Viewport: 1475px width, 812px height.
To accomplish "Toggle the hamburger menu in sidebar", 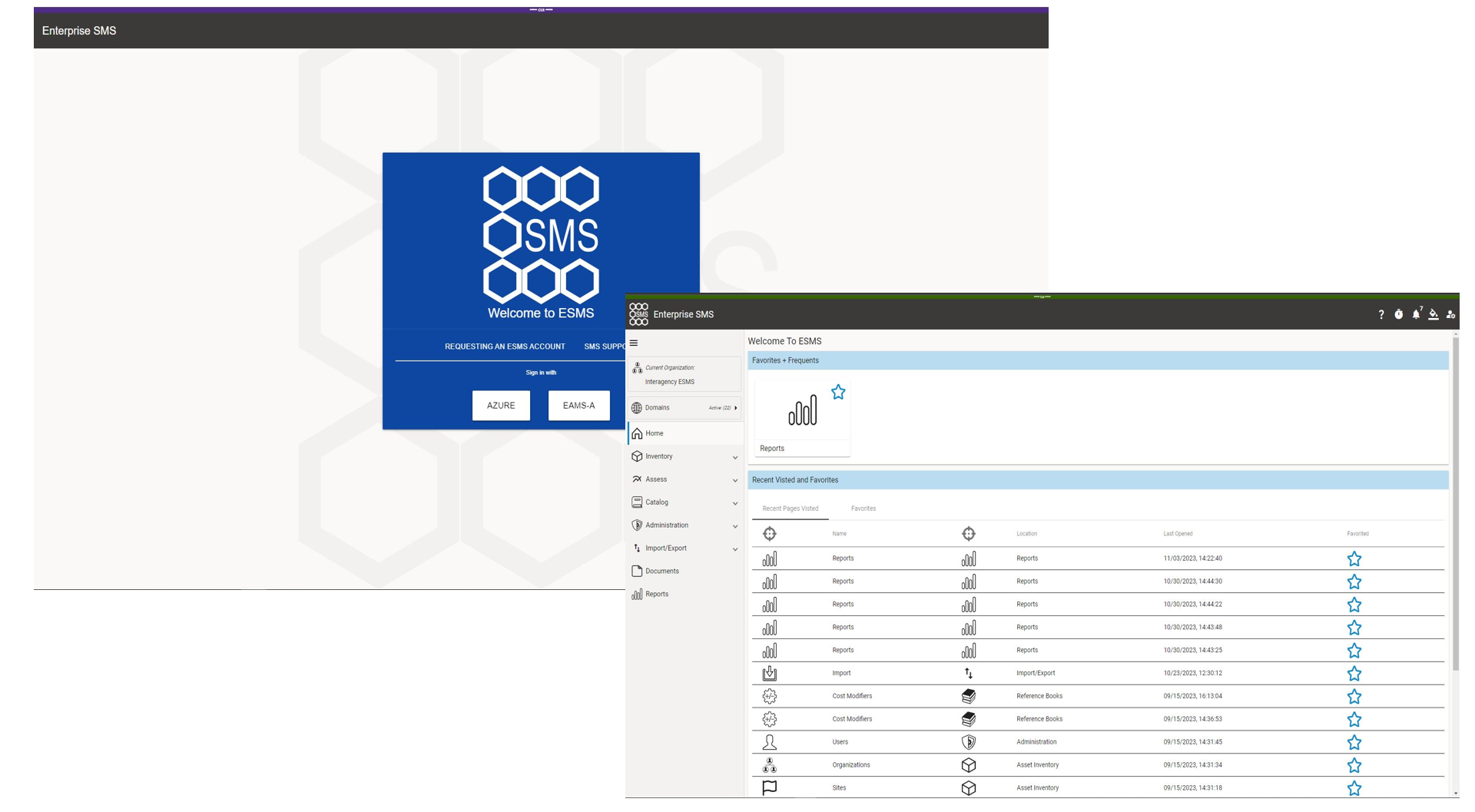I will [x=634, y=343].
